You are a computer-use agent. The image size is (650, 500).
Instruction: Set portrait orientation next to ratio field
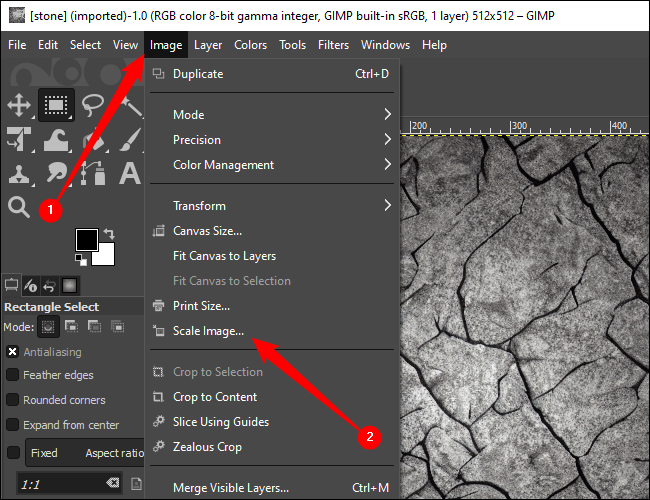(136, 484)
